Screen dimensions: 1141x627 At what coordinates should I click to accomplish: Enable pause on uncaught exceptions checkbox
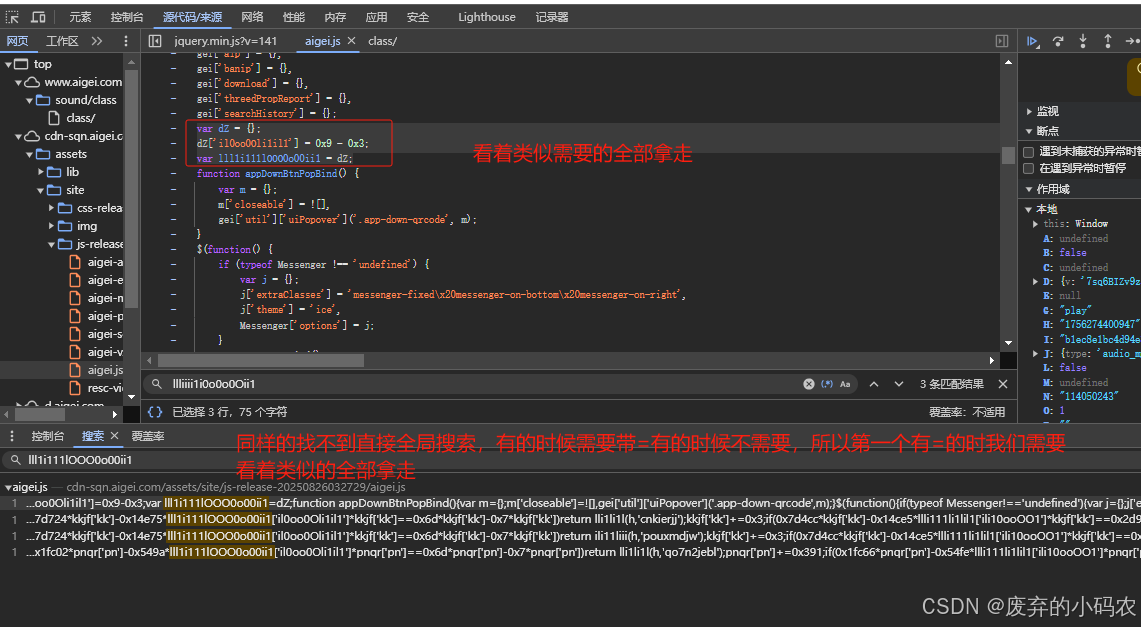tap(1028, 152)
